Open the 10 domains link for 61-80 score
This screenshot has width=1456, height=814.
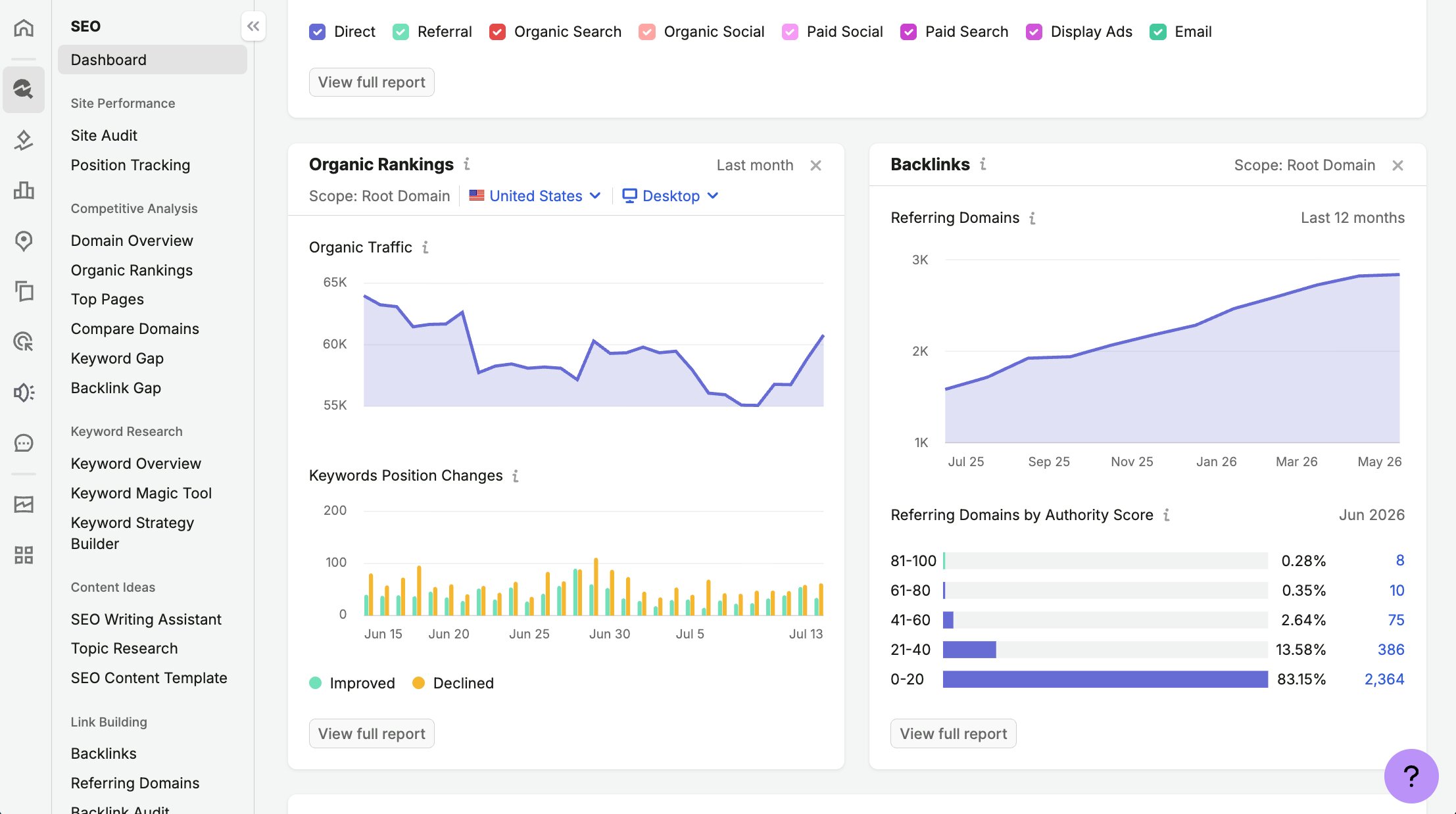(x=1397, y=590)
